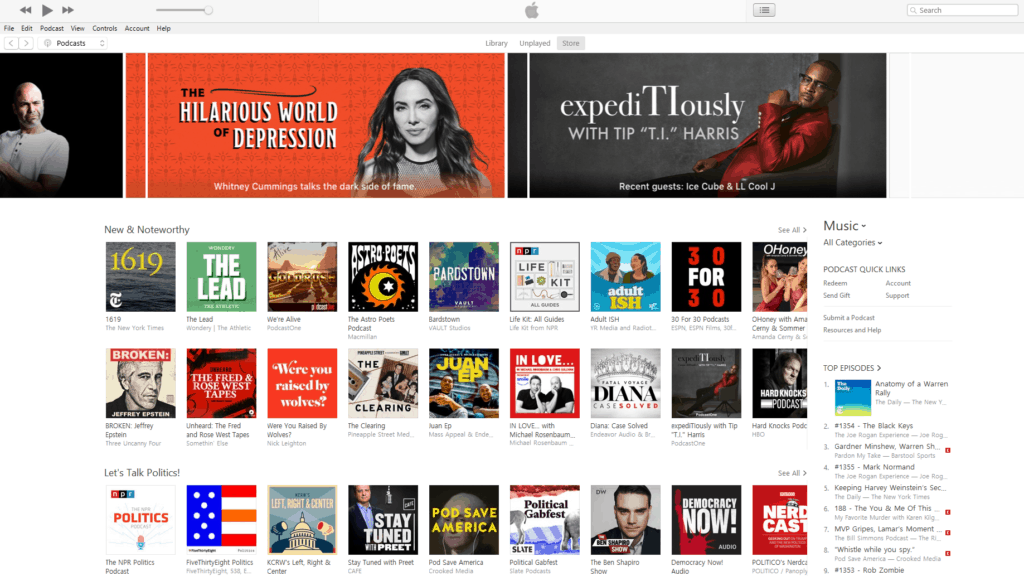This screenshot has height=576, width=1024.
Task: Open the We're Alive podcast artwork
Action: pyautogui.click(x=302, y=277)
